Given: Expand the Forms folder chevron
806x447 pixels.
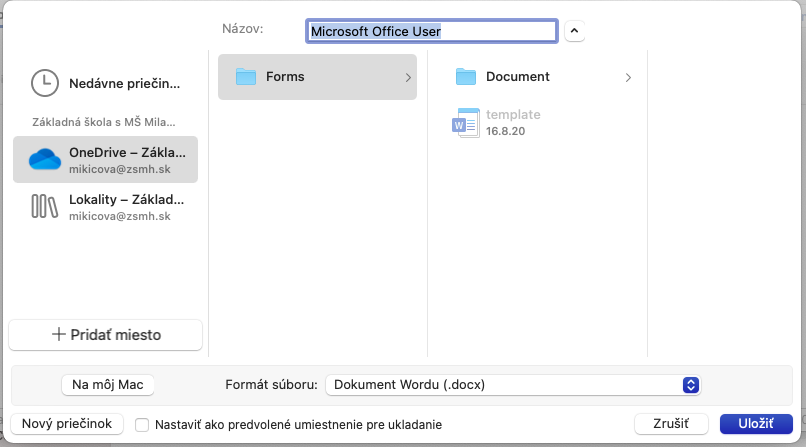Looking at the screenshot, I should coord(408,77).
